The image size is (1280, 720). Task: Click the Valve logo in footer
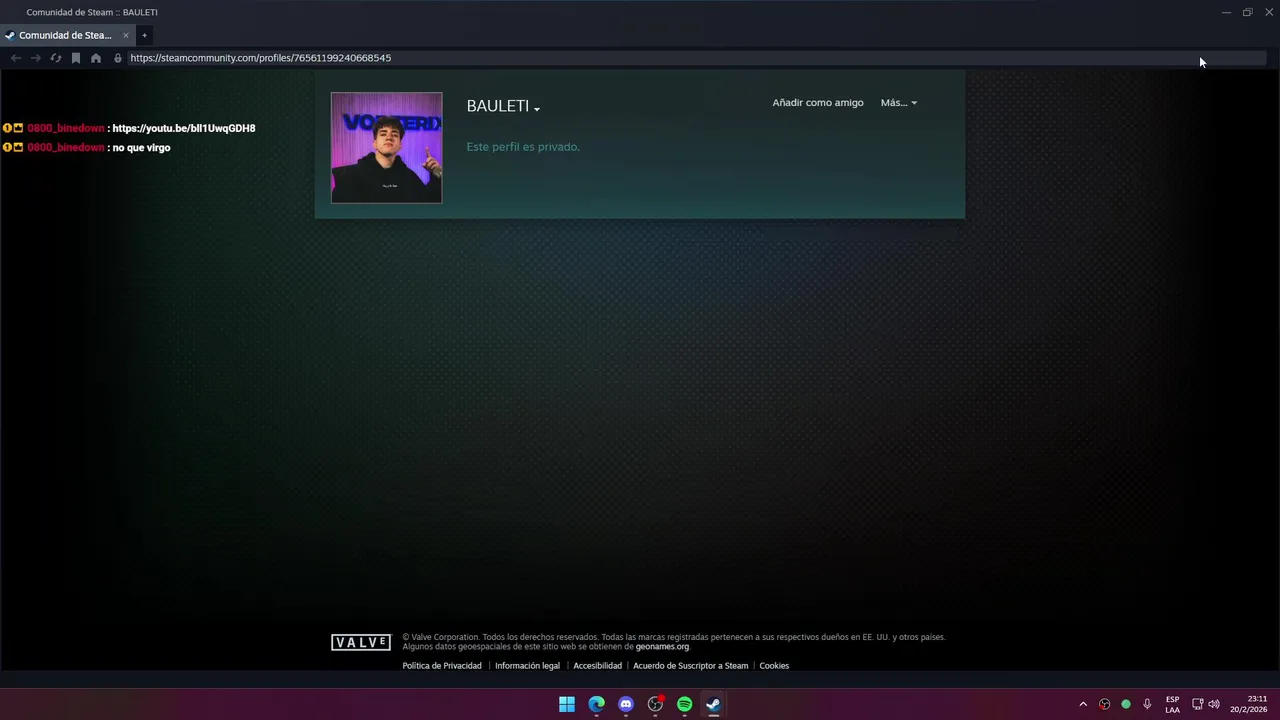coord(361,642)
